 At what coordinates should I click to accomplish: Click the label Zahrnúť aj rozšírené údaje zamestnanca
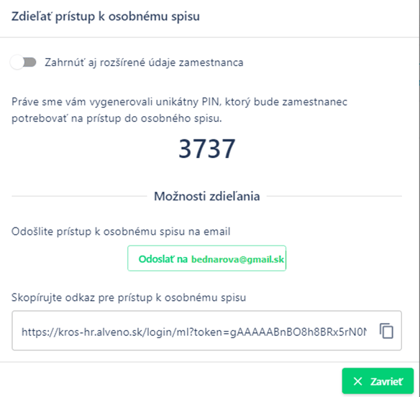pyautogui.click(x=144, y=63)
